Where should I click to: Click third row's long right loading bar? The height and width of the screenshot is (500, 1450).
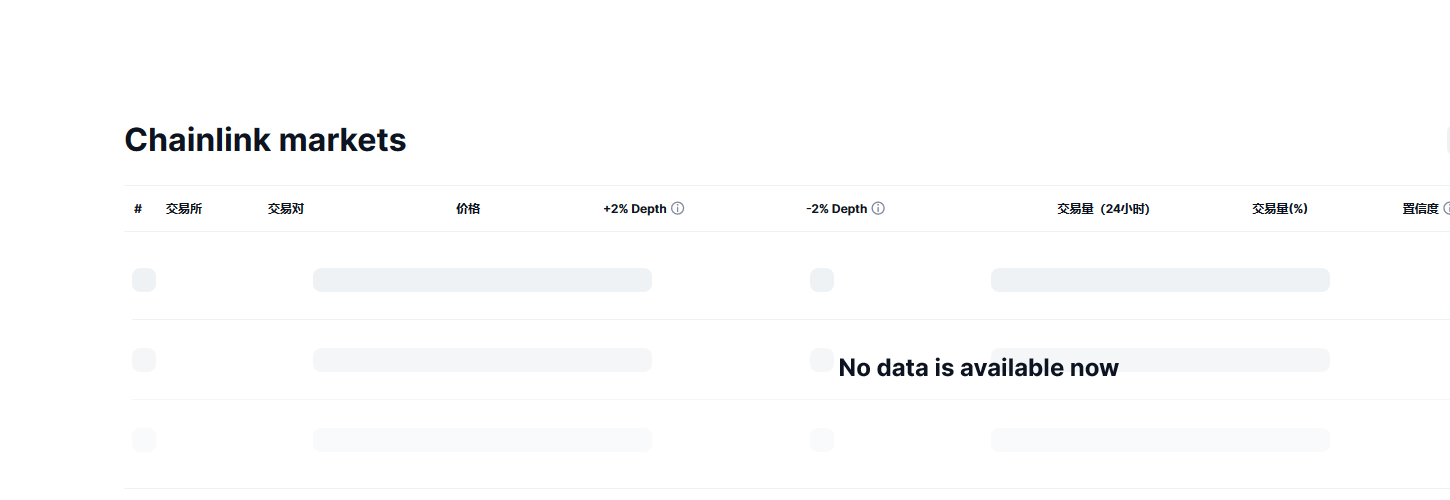click(x=1160, y=440)
